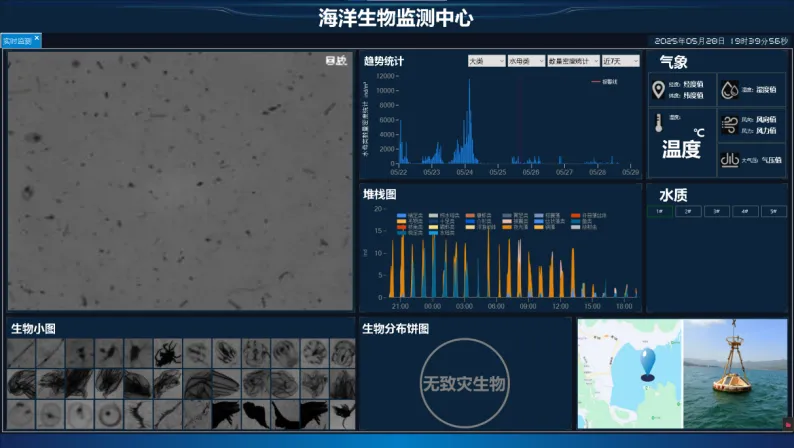Click the 回放 playback button on the live image
Image resolution: width=794 pixels, height=448 pixels.
(x=336, y=61)
